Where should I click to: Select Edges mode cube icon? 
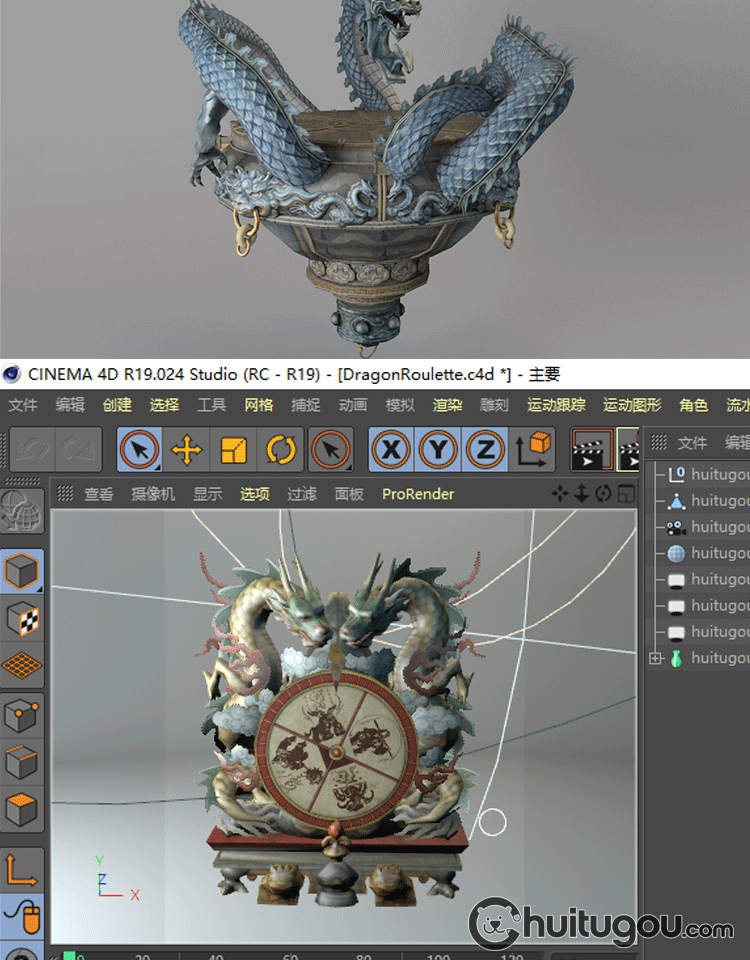tap(22, 763)
